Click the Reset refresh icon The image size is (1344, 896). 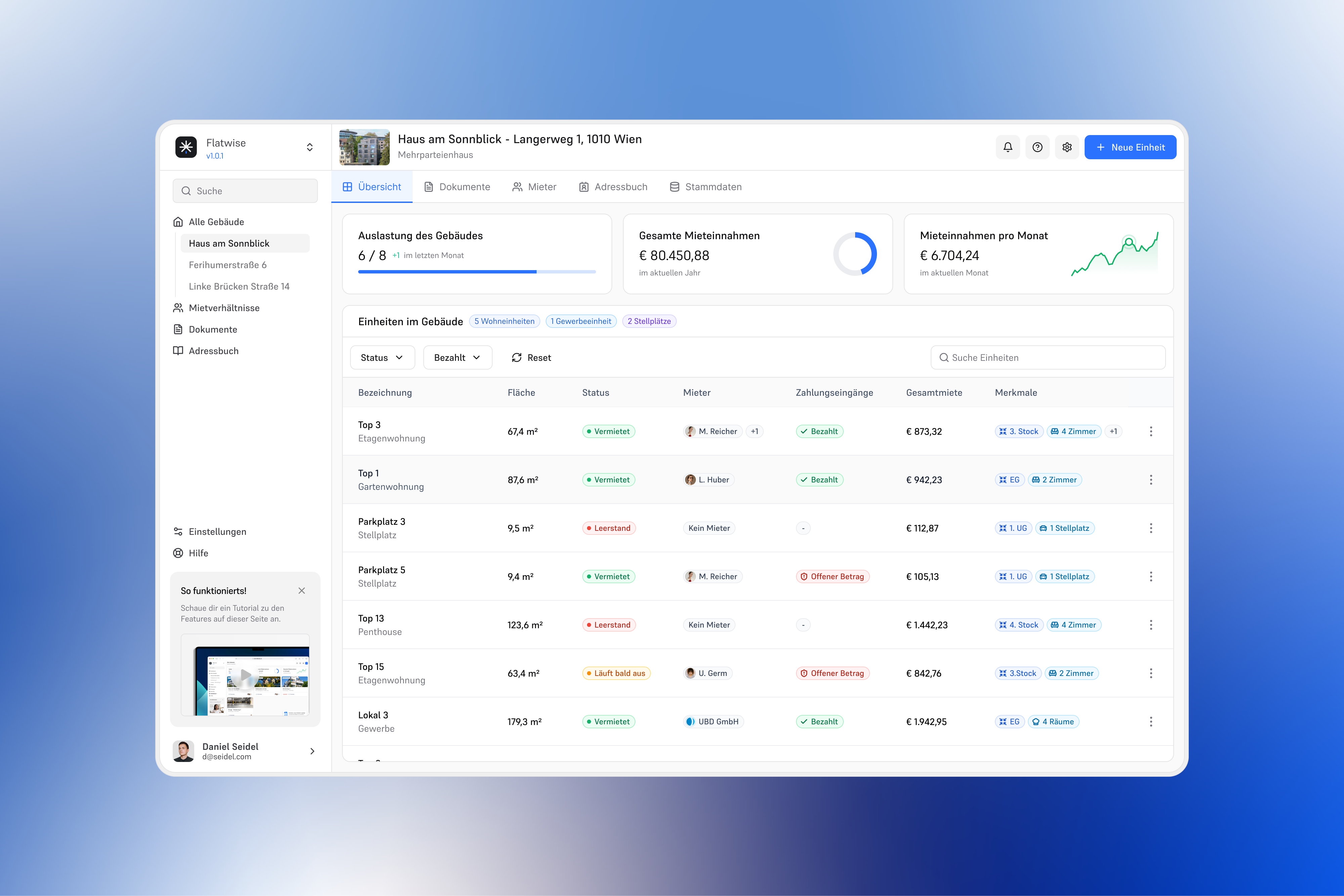click(516, 358)
